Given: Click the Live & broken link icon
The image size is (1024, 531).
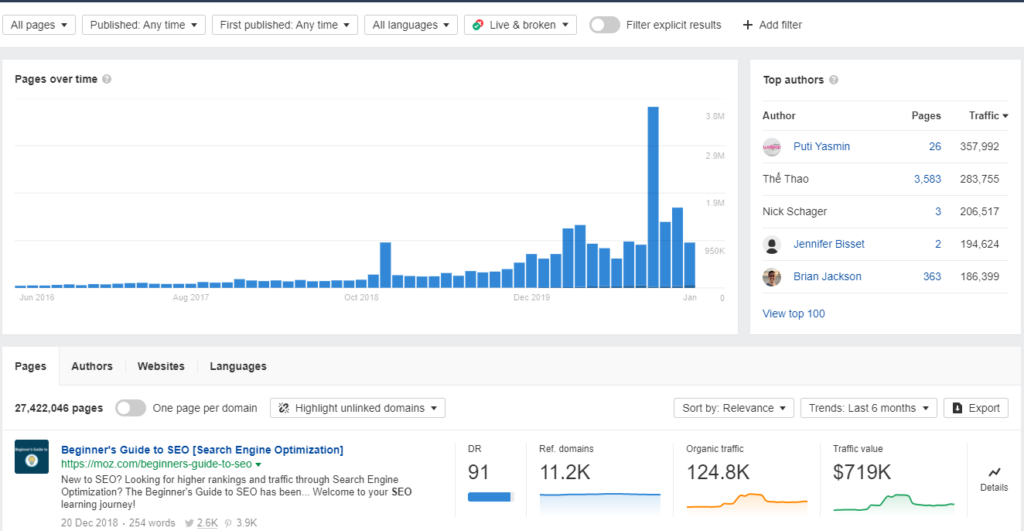Looking at the screenshot, I should point(478,25).
